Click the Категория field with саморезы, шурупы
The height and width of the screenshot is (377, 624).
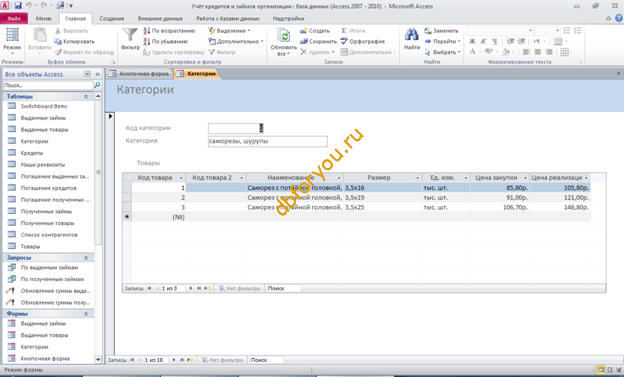tap(267, 141)
